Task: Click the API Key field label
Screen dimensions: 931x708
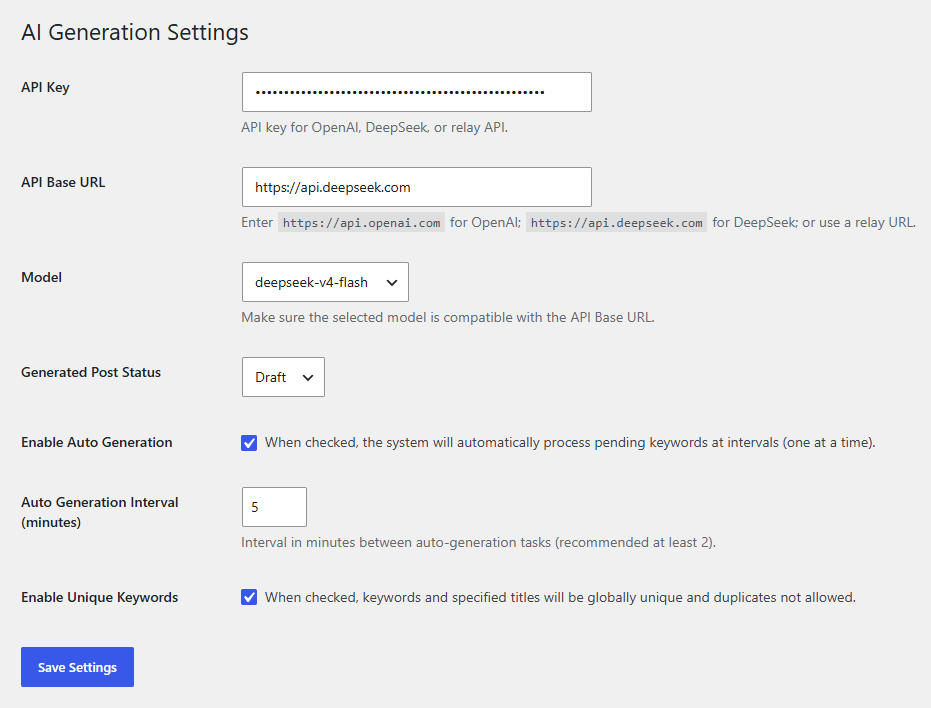Action: click(45, 87)
